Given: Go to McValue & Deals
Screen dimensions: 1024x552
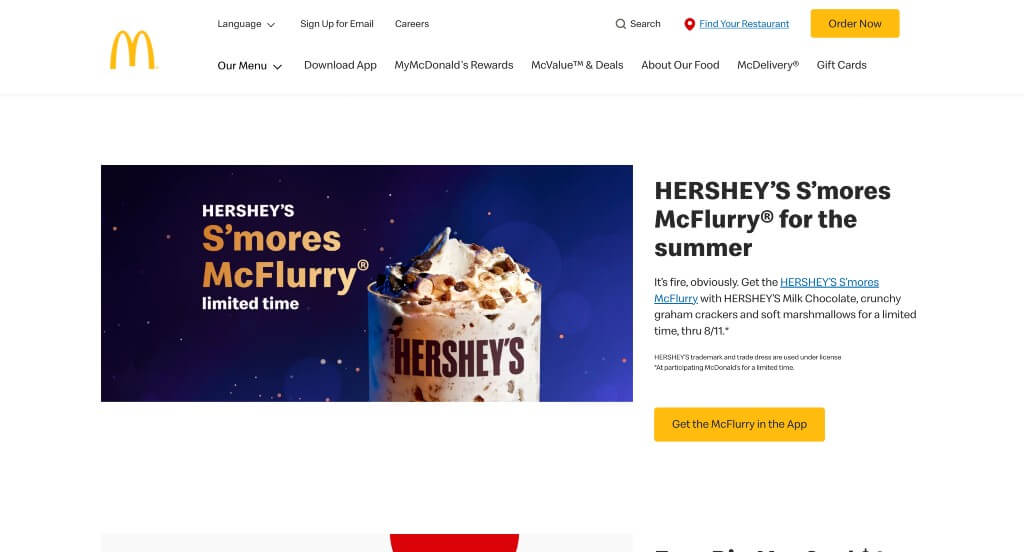Looking at the screenshot, I should coord(577,65).
